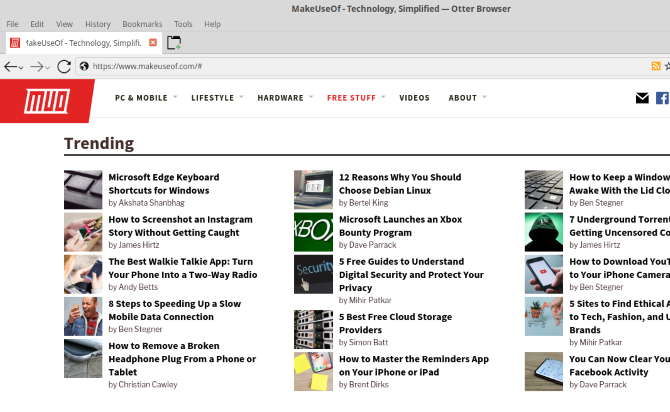Click ABOUT nav link

[462, 98]
